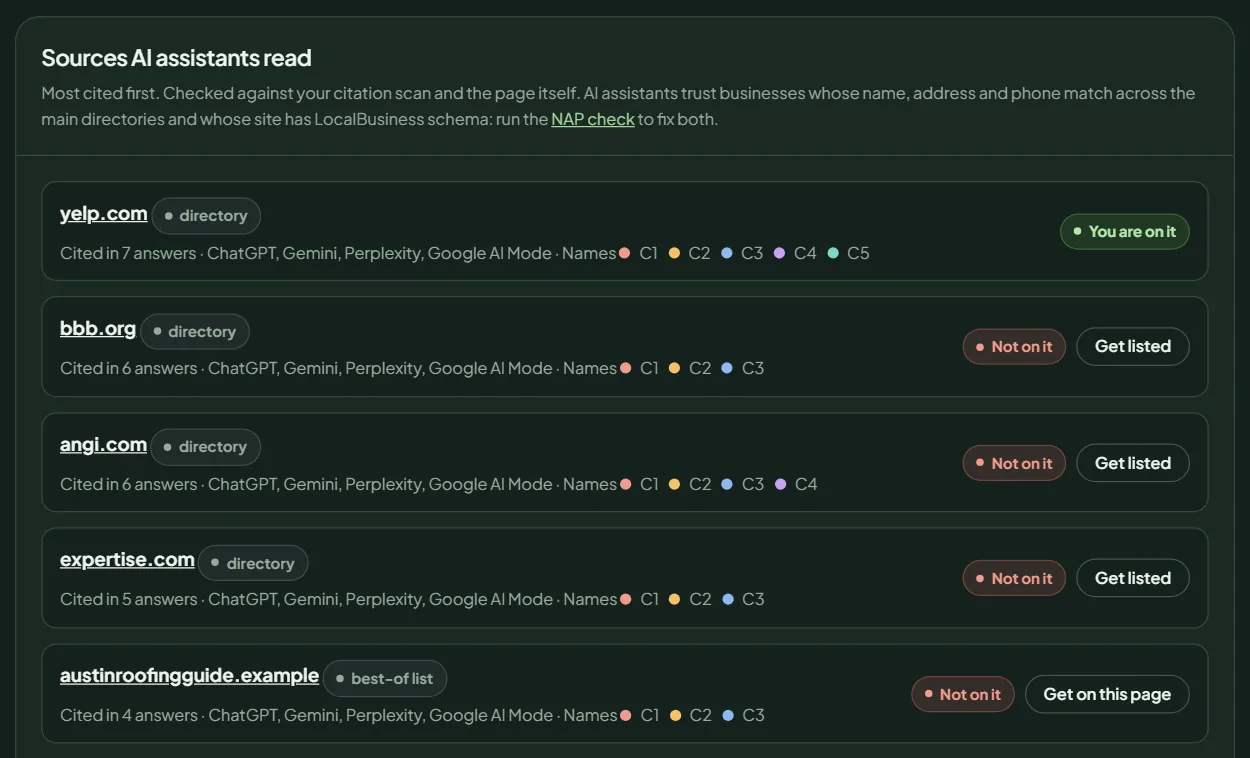Click Get listed for angi.com
The image size is (1250, 758).
(x=1133, y=463)
